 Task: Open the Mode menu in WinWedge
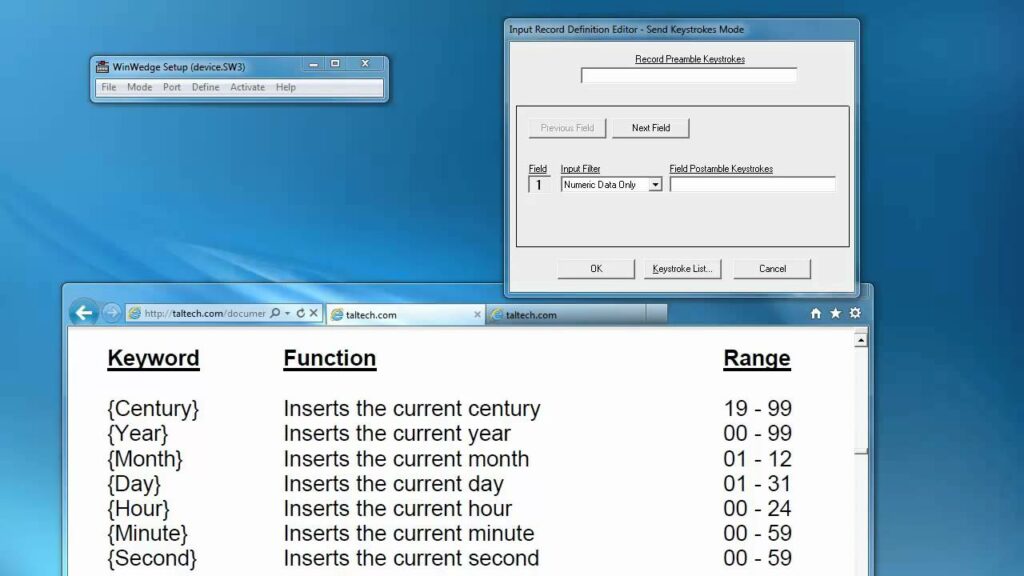pos(138,87)
